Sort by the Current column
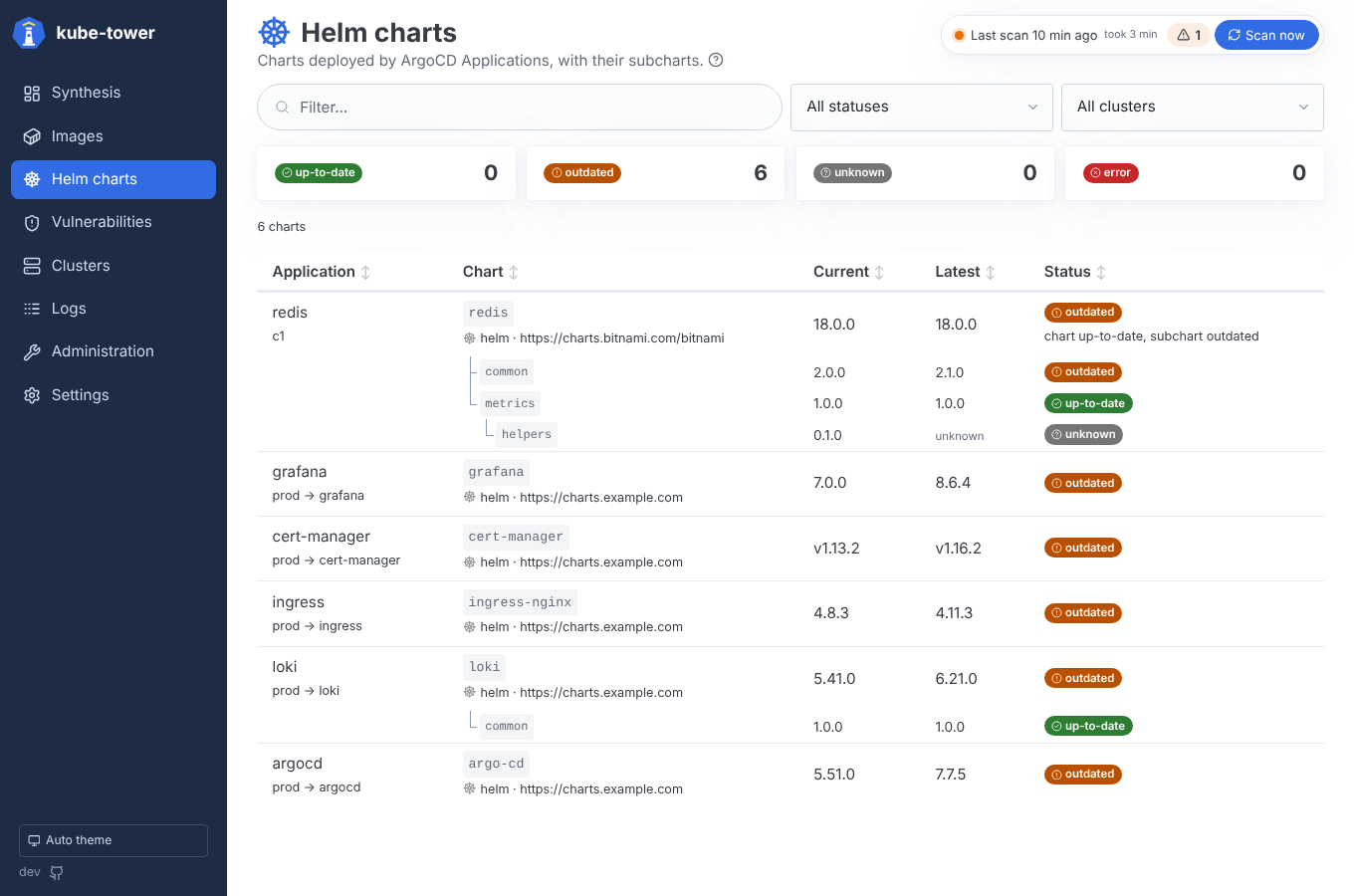The width and height of the screenshot is (1354, 896). [849, 272]
